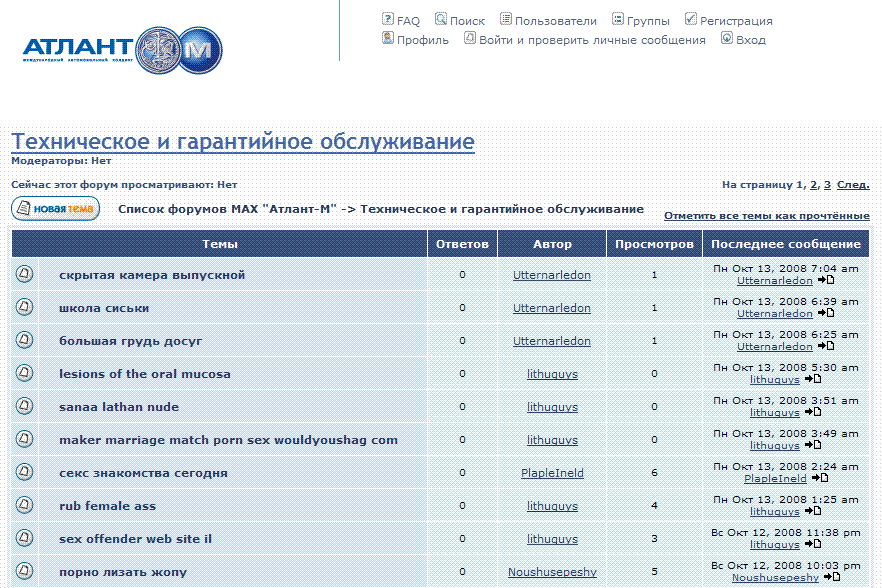Click the FAQ icon in header

(388, 19)
